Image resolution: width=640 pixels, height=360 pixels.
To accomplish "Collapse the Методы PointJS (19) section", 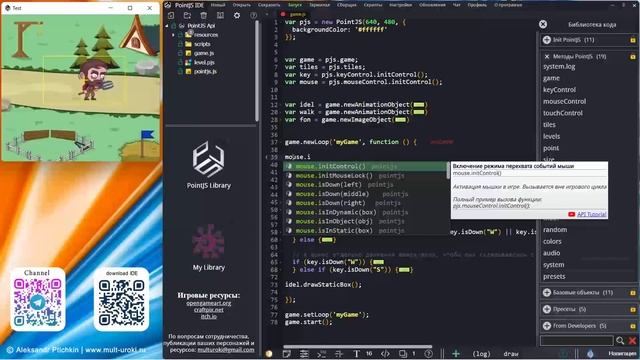I will [547, 57].
